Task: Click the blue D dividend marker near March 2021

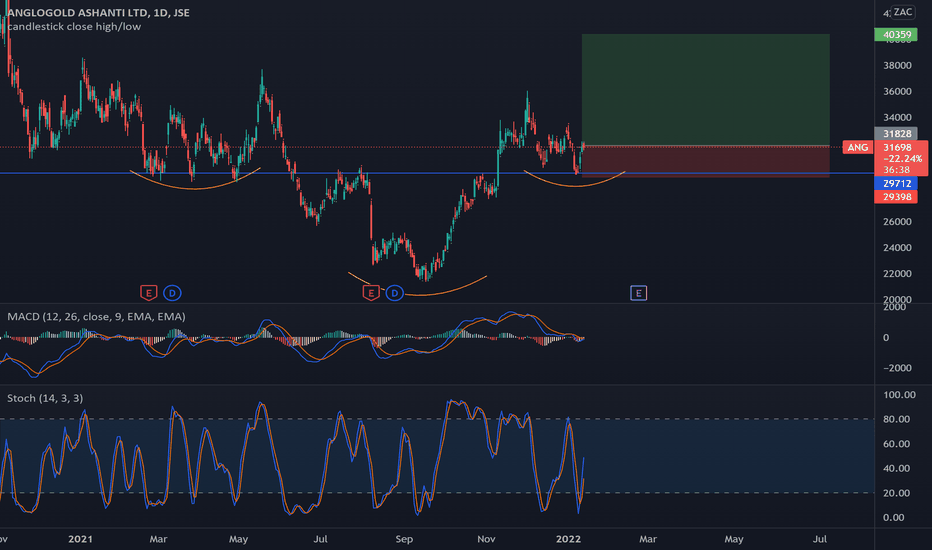Action: (172, 293)
